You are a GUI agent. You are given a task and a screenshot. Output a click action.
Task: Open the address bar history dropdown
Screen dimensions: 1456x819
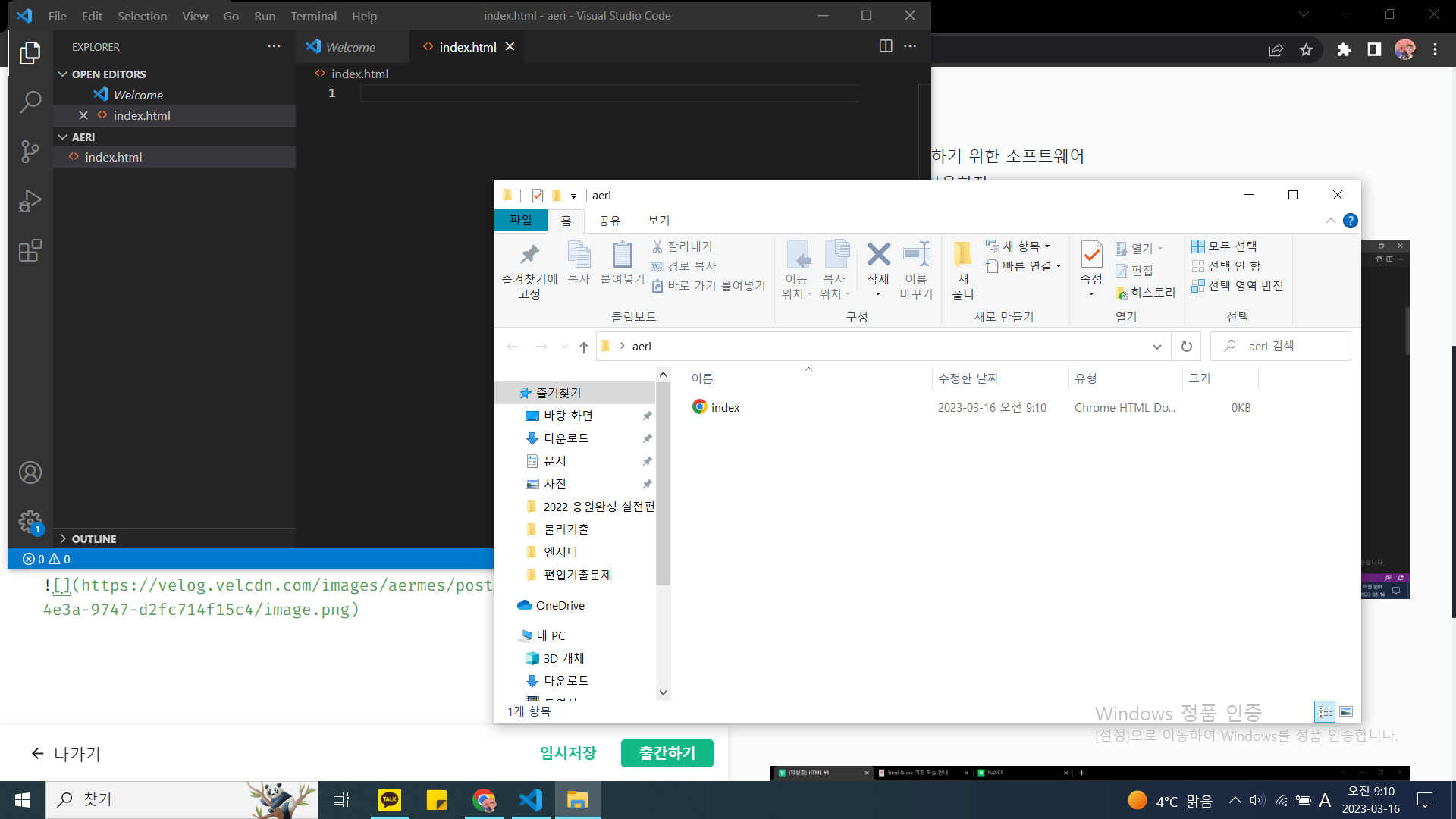(1156, 347)
